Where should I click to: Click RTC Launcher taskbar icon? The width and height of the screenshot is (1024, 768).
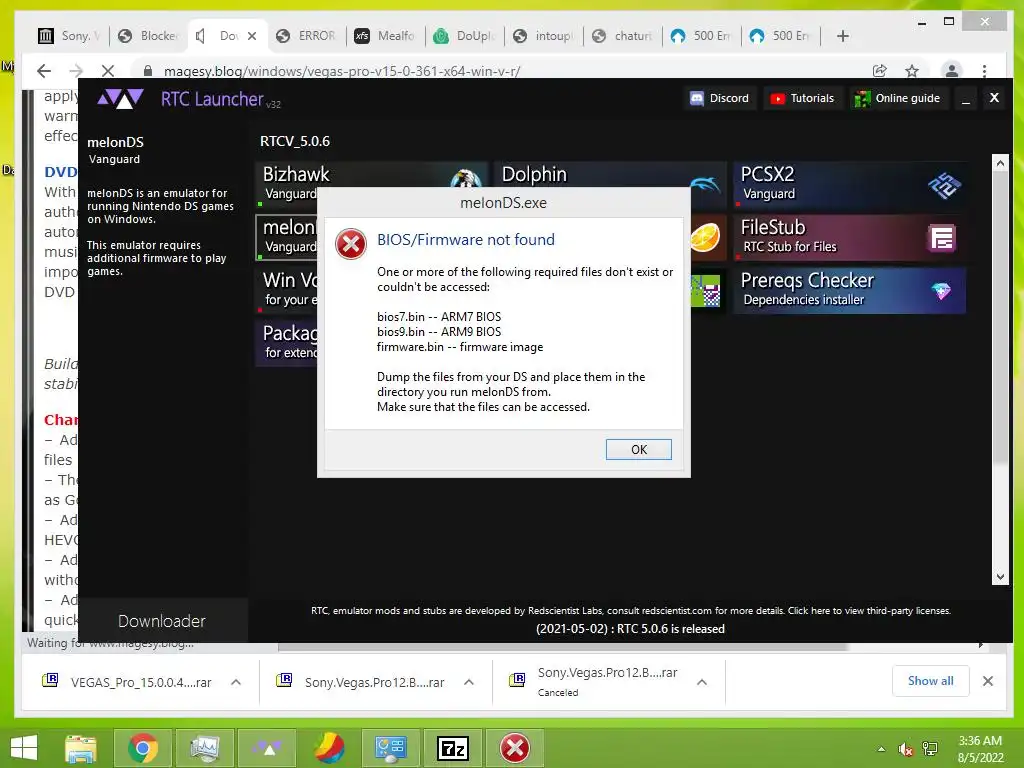point(266,748)
